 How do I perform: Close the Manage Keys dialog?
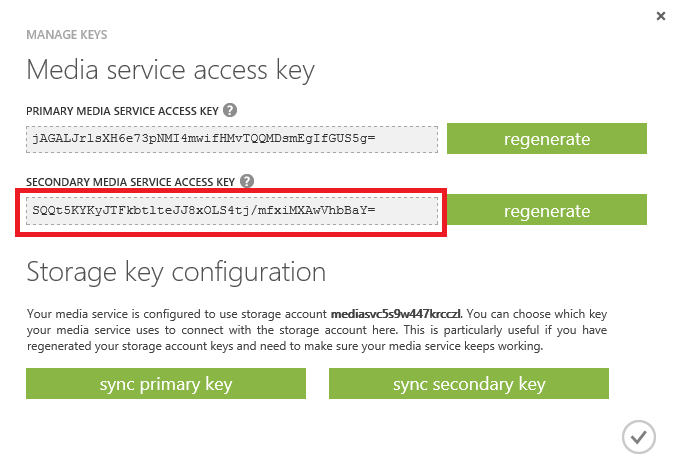pos(659,16)
